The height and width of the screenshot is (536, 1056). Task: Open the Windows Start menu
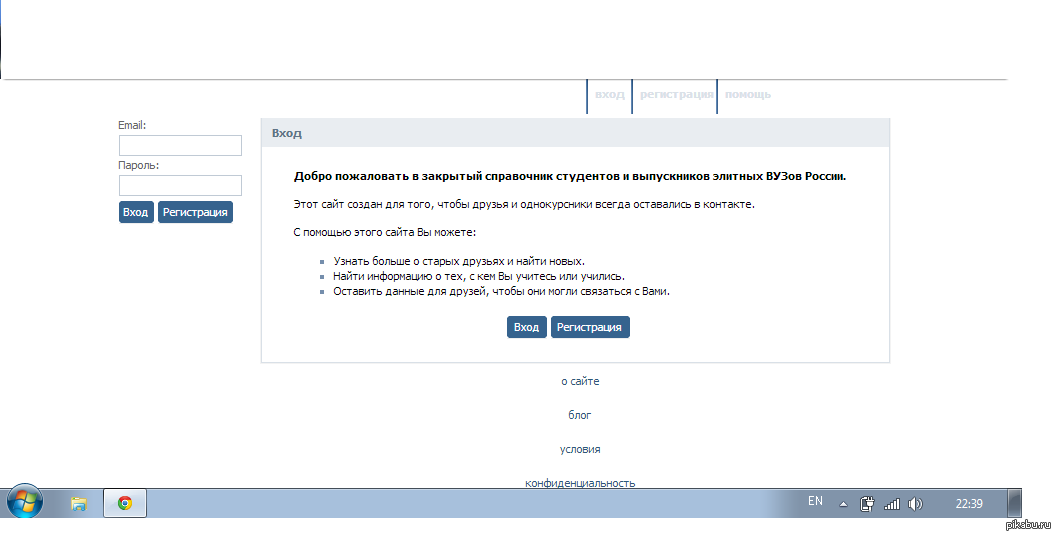[x=24, y=502]
